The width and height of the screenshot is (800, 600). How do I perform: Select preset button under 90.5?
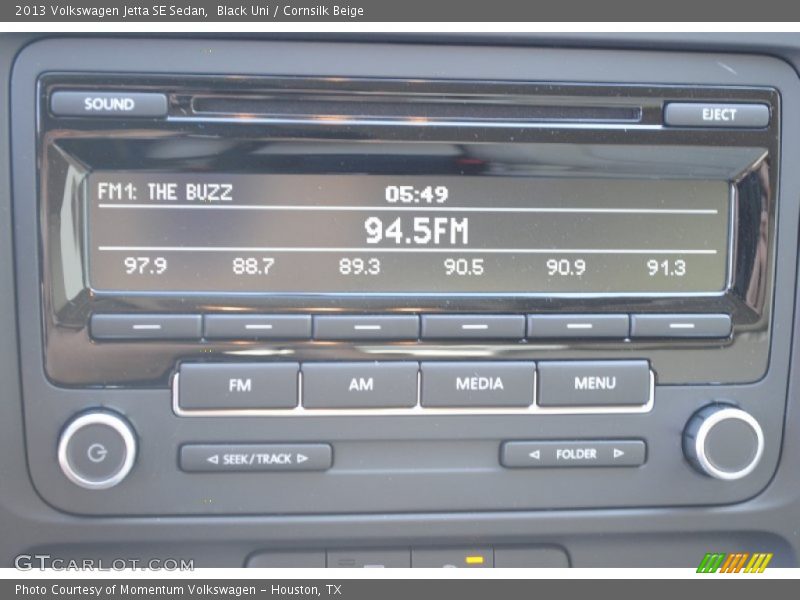[x=473, y=327]
